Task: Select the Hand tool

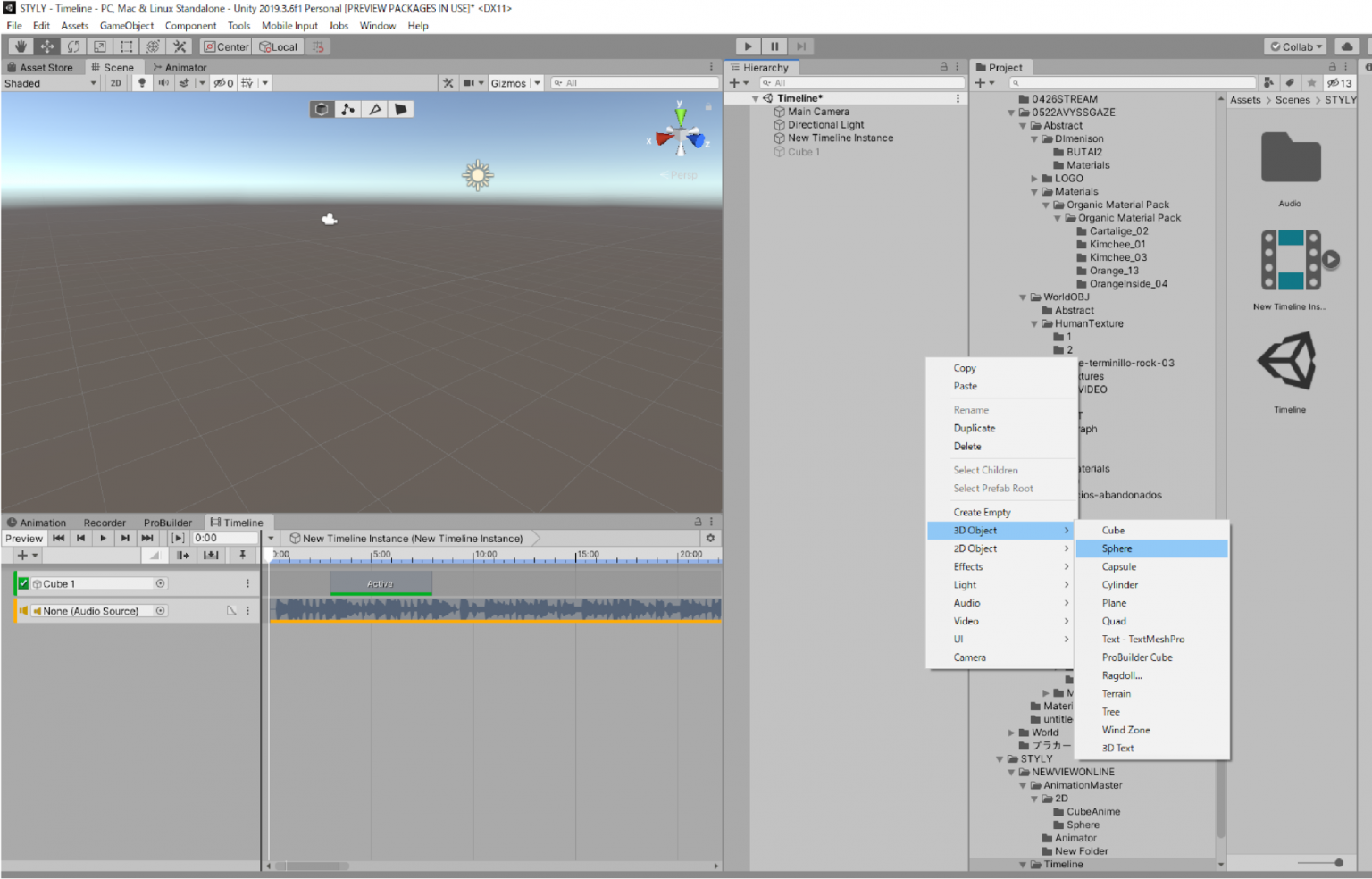Action: 20,46
